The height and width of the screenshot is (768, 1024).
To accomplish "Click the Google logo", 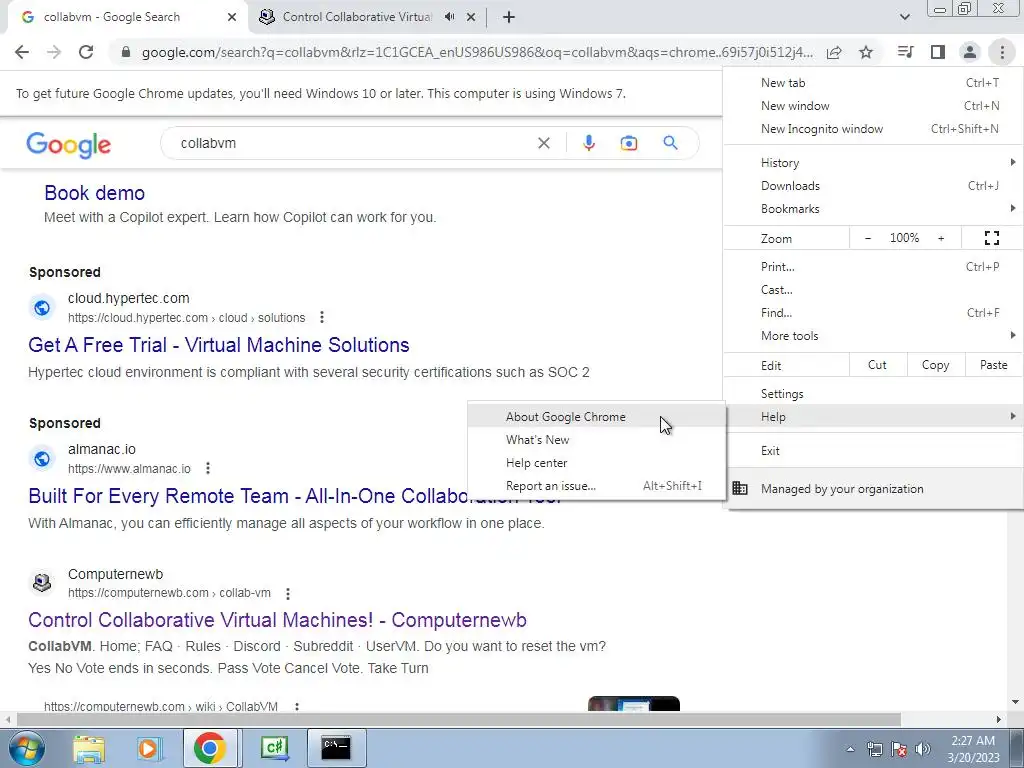I will pos(69,145).
